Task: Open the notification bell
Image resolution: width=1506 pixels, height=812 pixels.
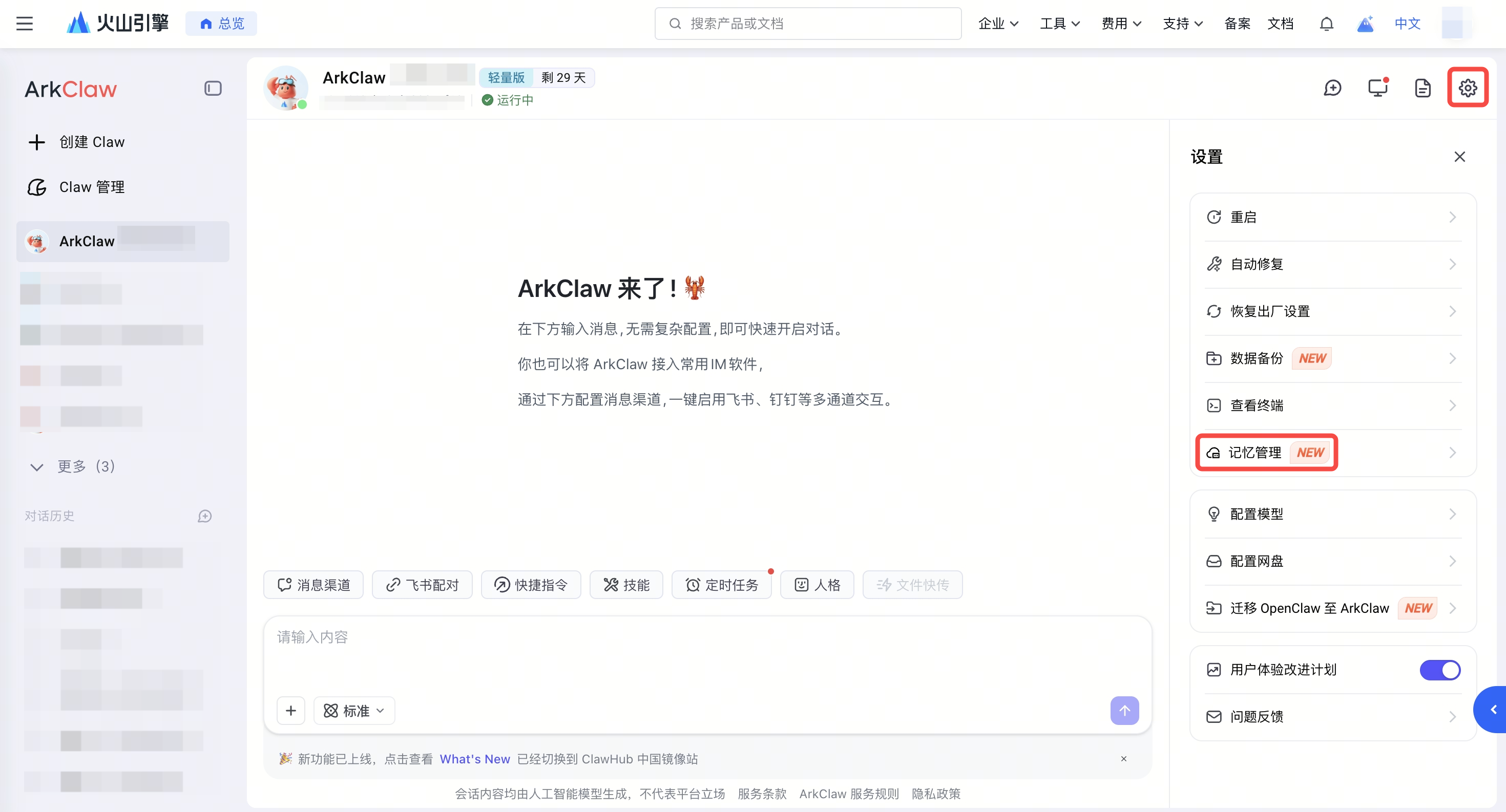Action: click(x=1327, y=24)
